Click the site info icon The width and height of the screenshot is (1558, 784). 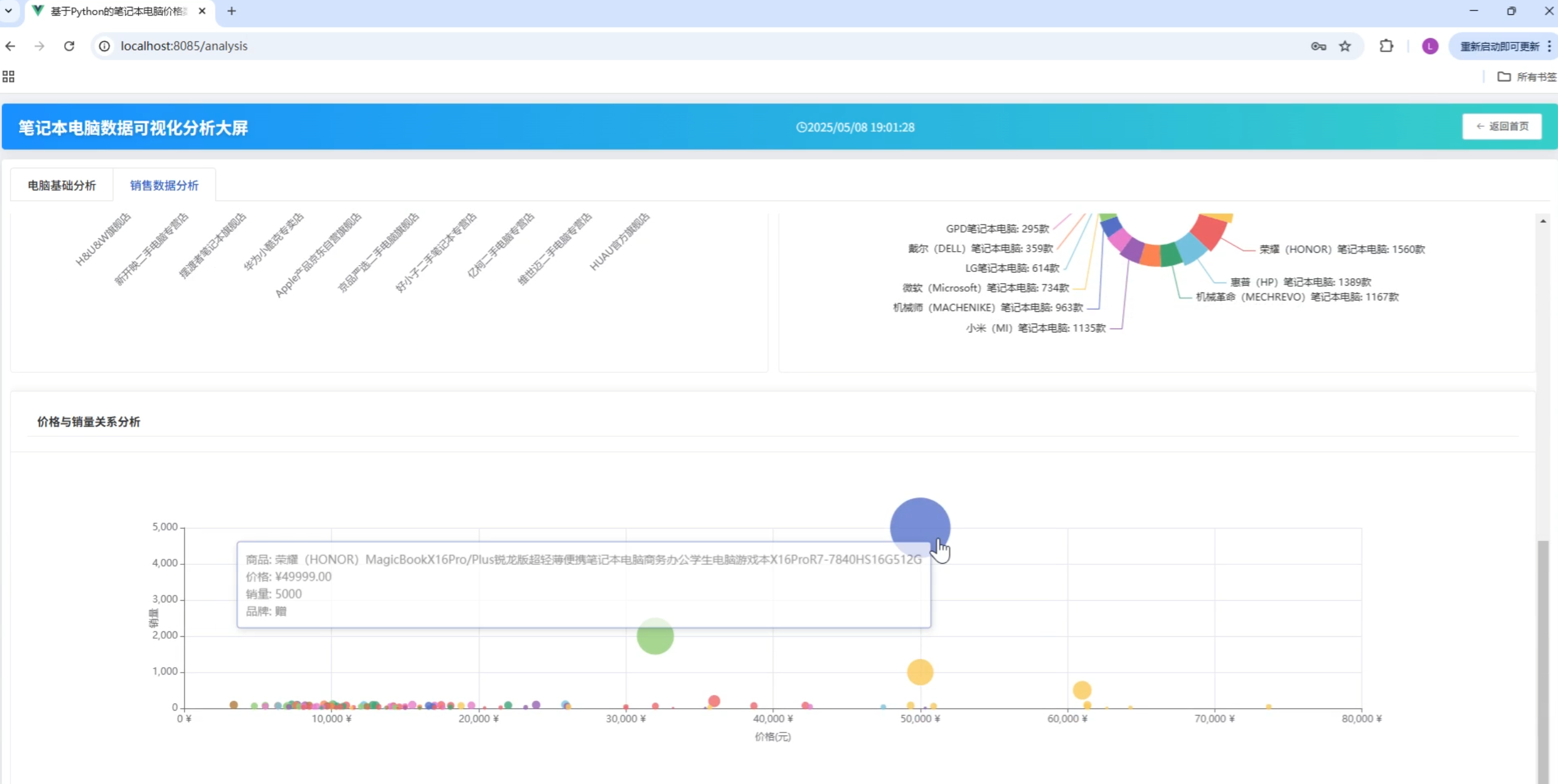(105, 46)
